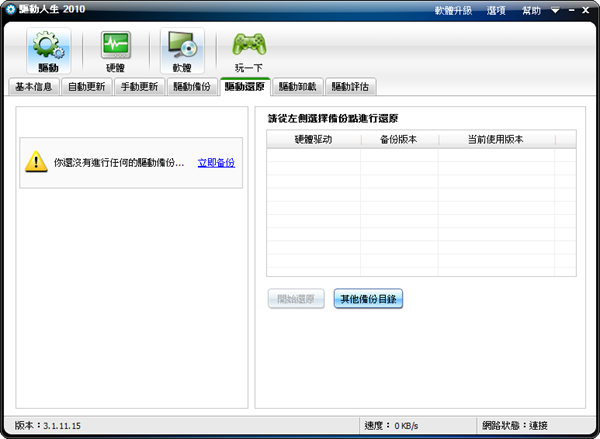Click the 版本：3.1.11.15 status text
Screen dimensions: 600x439
tap(48, 426)
